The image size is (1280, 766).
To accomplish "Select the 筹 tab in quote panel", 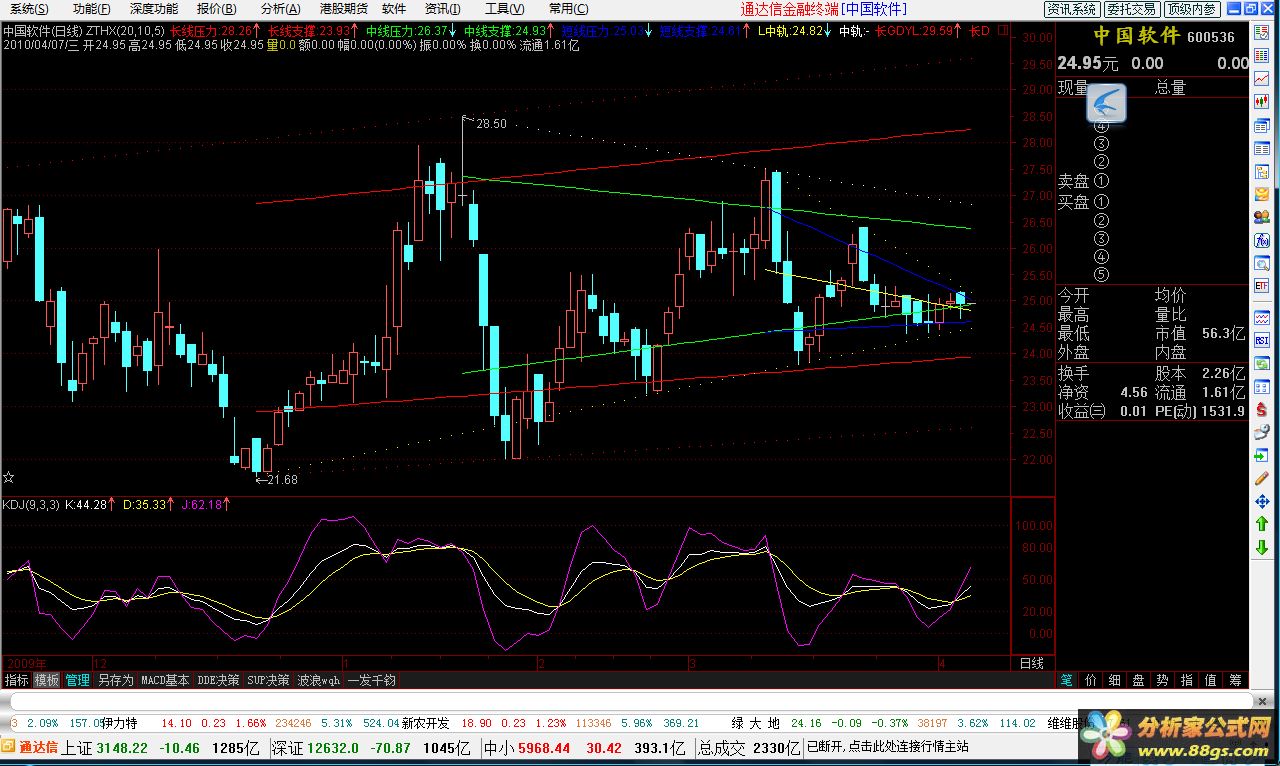I will tap(1235, 680).
